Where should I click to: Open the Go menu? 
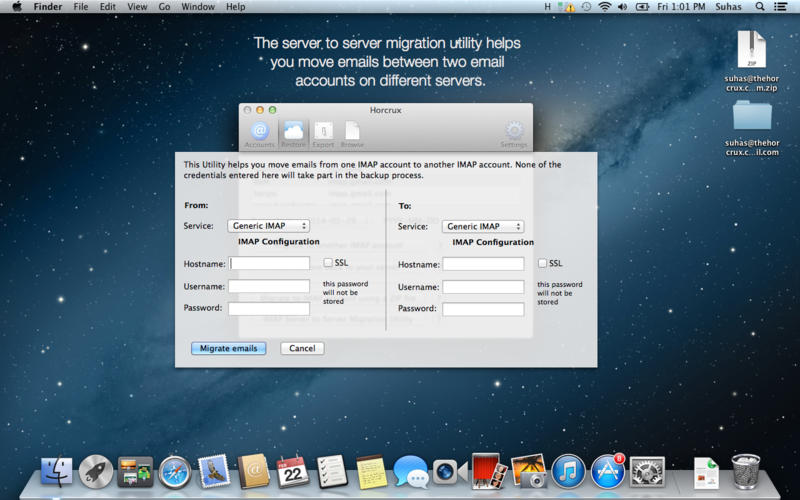coord(164,7)
